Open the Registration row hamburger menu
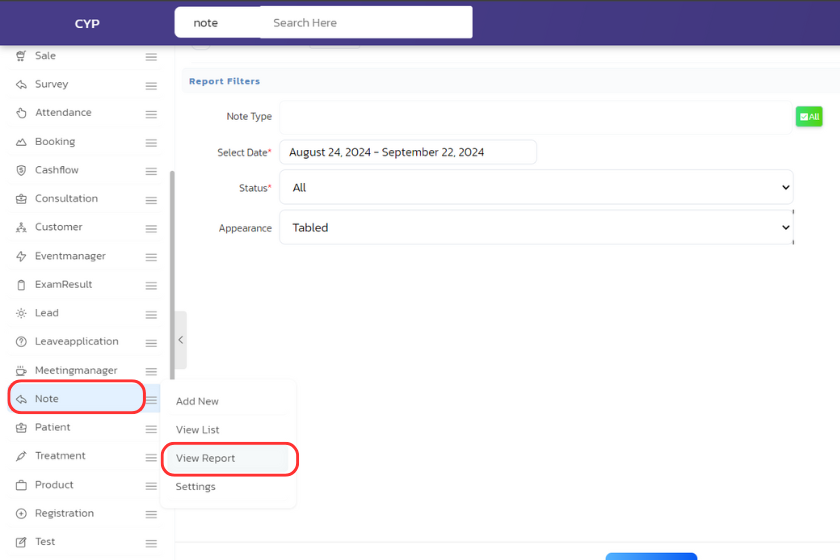Viewport: 840px width, 560px height. pyautogui.click(x=151, y=514)
